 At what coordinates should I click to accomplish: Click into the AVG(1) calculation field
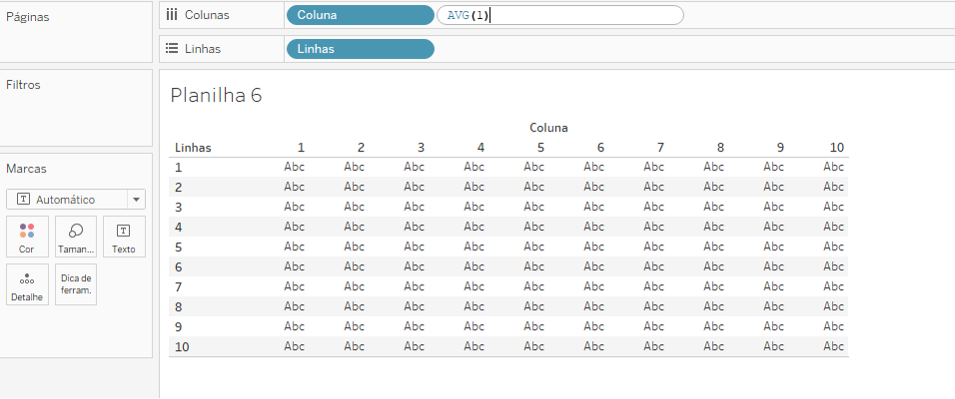(x=560, y=15)
